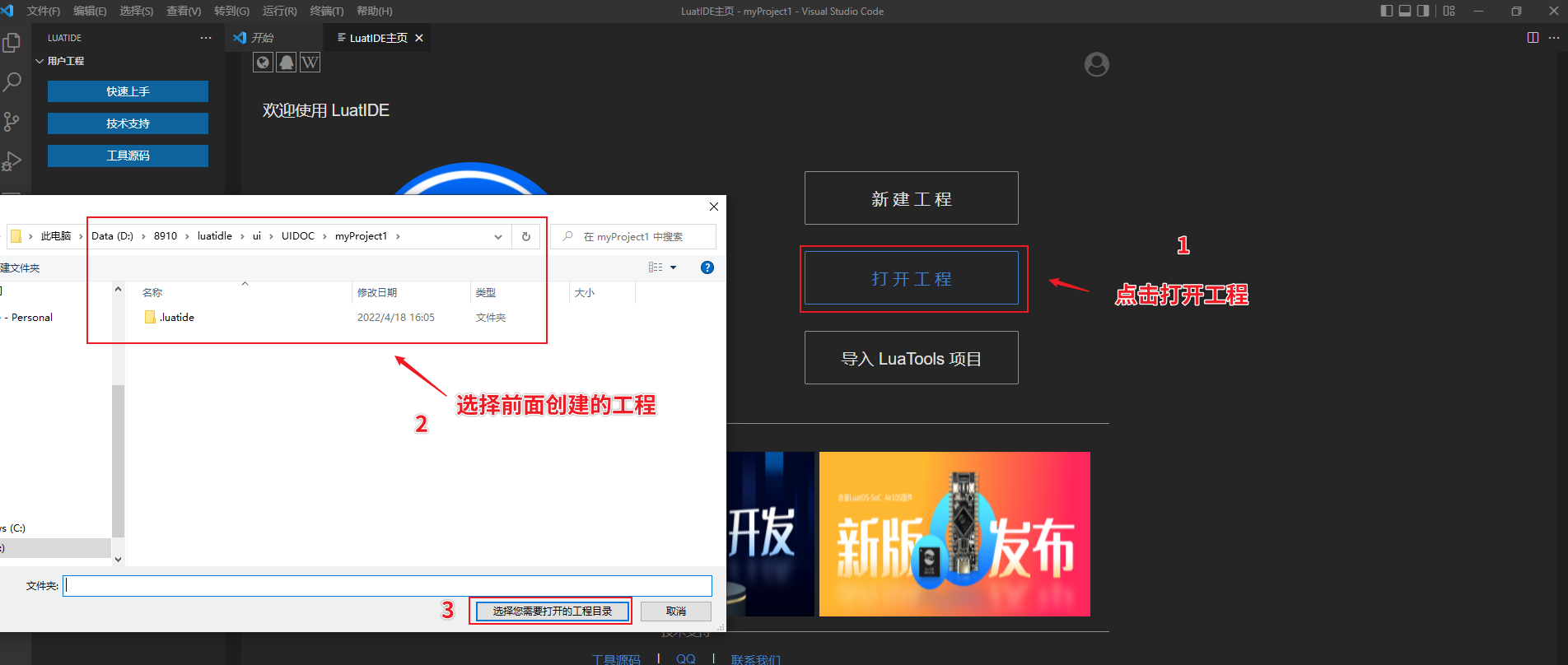The height and width of the screenshot is (665, 1568).
Task: Click the user account avatar icon
Action: click(1096, 64)
